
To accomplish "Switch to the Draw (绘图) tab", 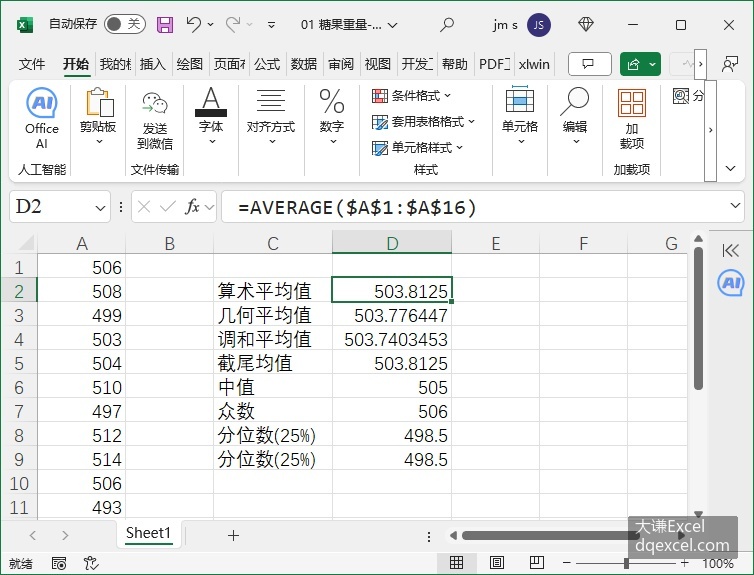I will (x=189, y=64).
